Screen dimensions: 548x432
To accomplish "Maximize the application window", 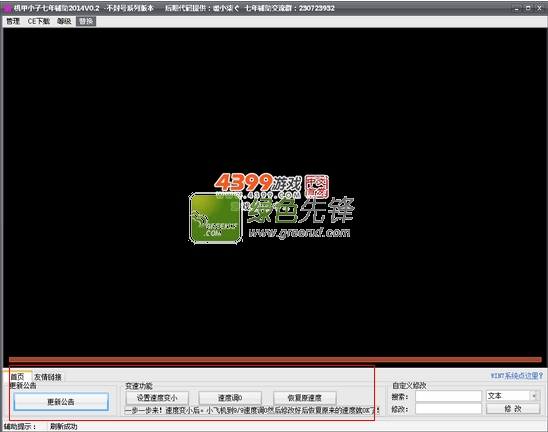I will (x=528, y=8).
